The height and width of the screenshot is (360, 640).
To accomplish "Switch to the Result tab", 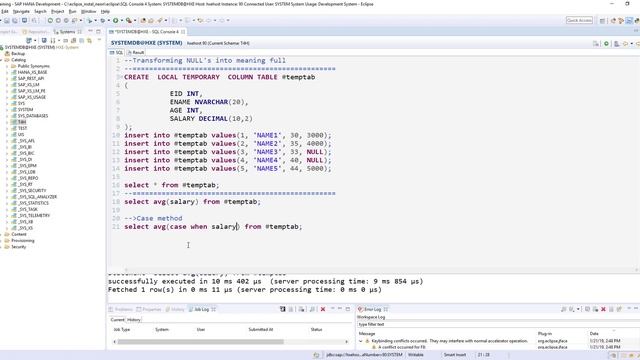I will click(x=136, y=53).
